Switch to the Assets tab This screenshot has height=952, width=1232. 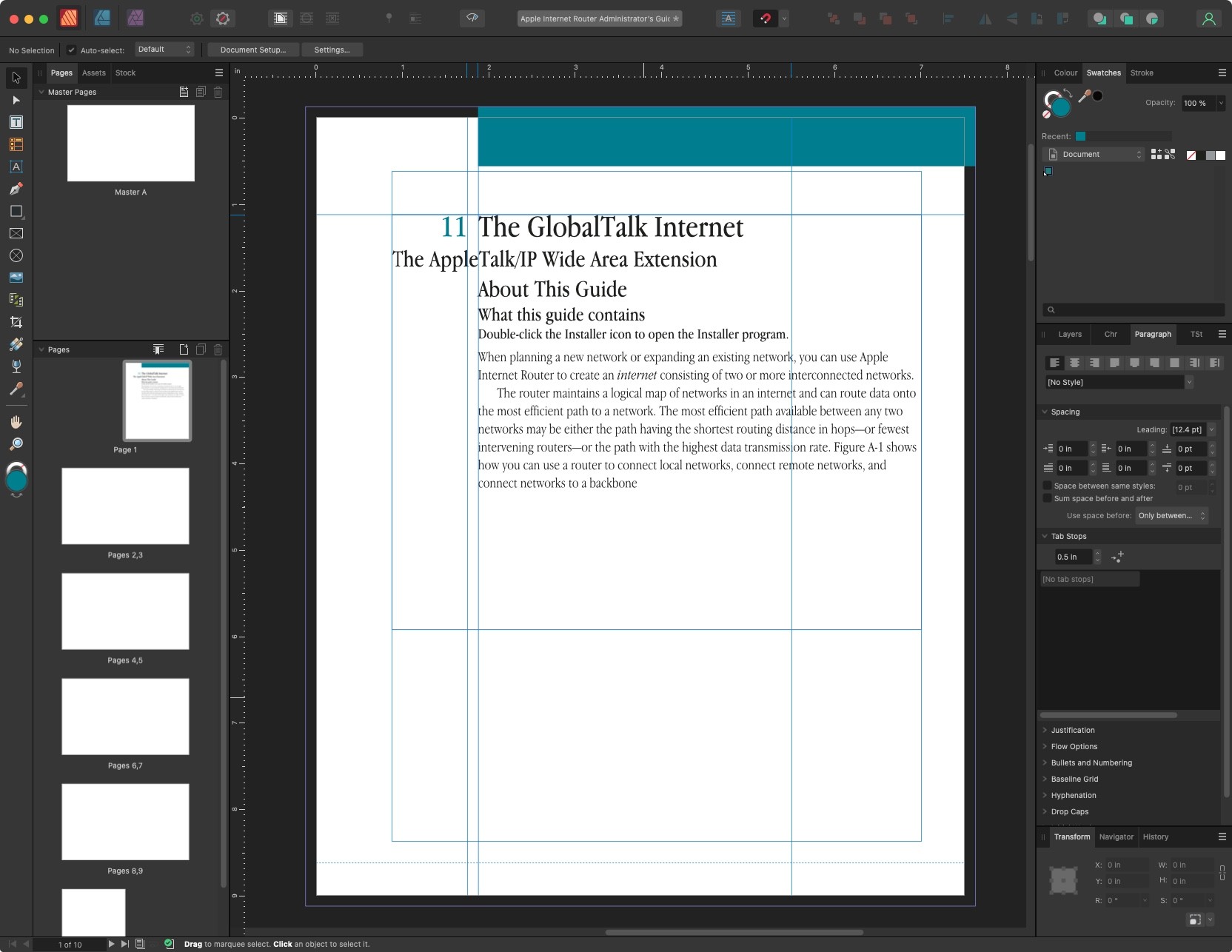pyautogui.click(x=94, y=73)
